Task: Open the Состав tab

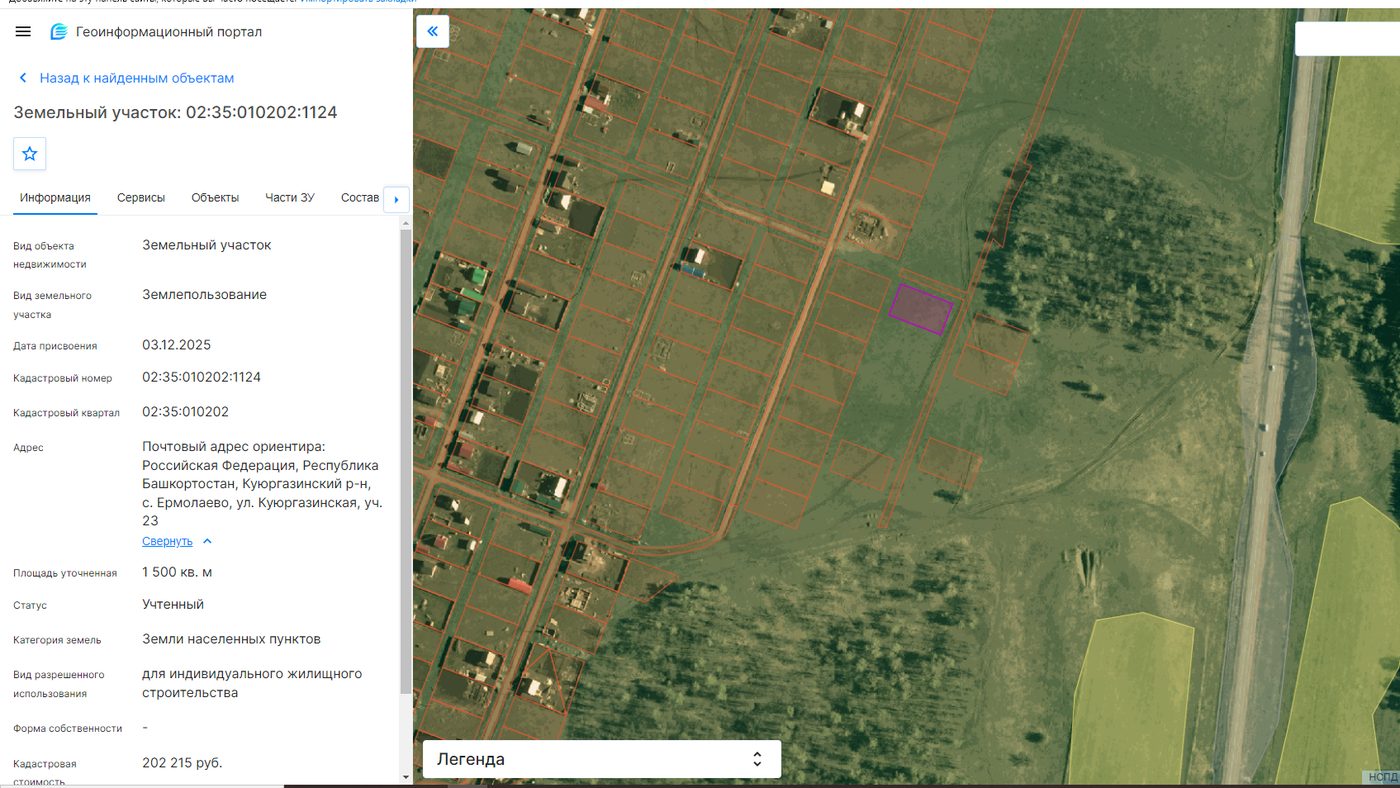Action: [359, 198]
